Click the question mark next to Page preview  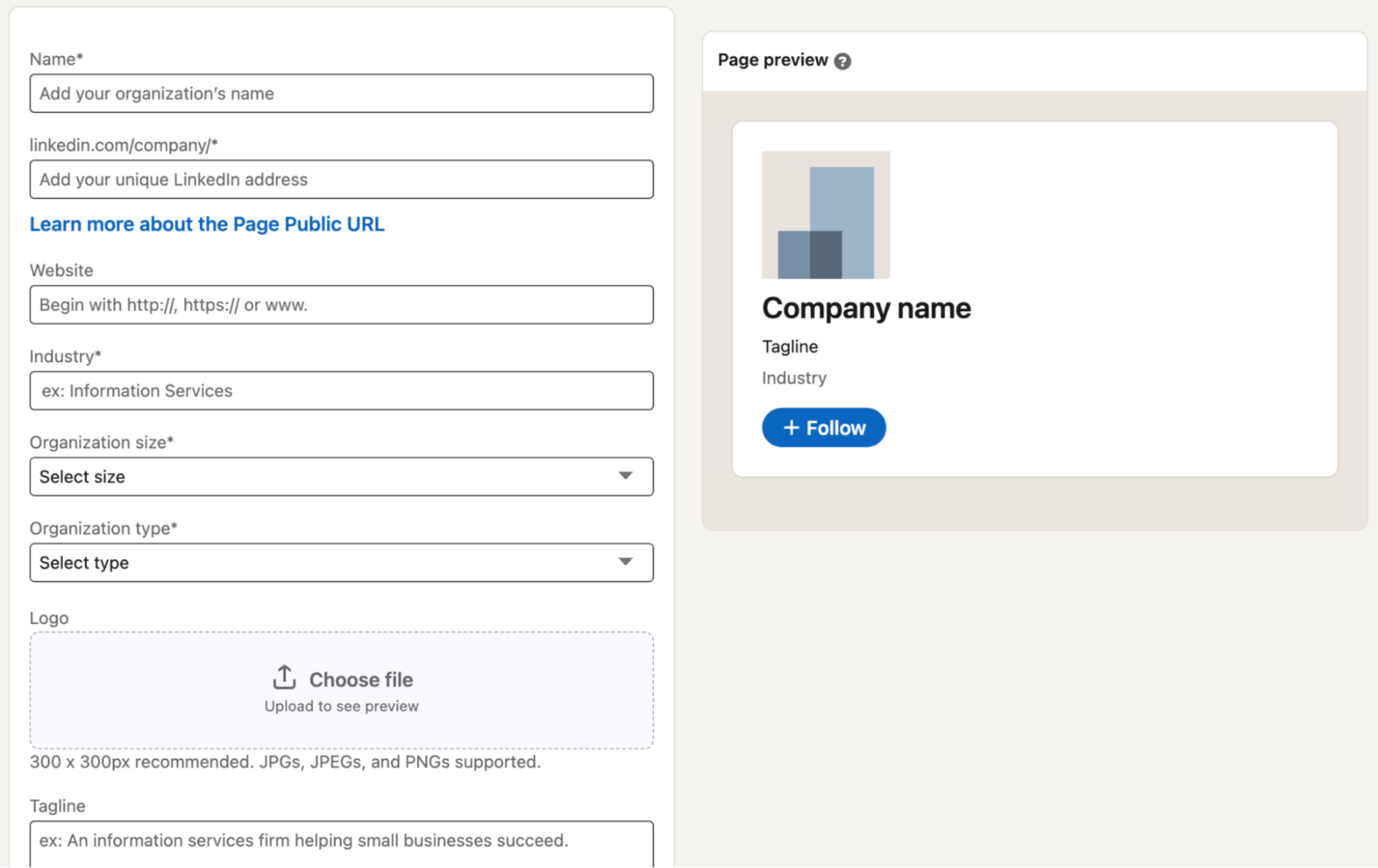click(x=842, y=61)
